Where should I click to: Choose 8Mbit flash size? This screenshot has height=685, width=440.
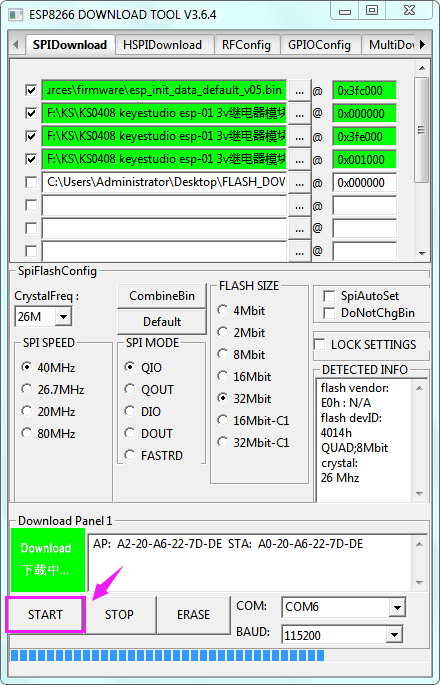(x=241, y=354)
